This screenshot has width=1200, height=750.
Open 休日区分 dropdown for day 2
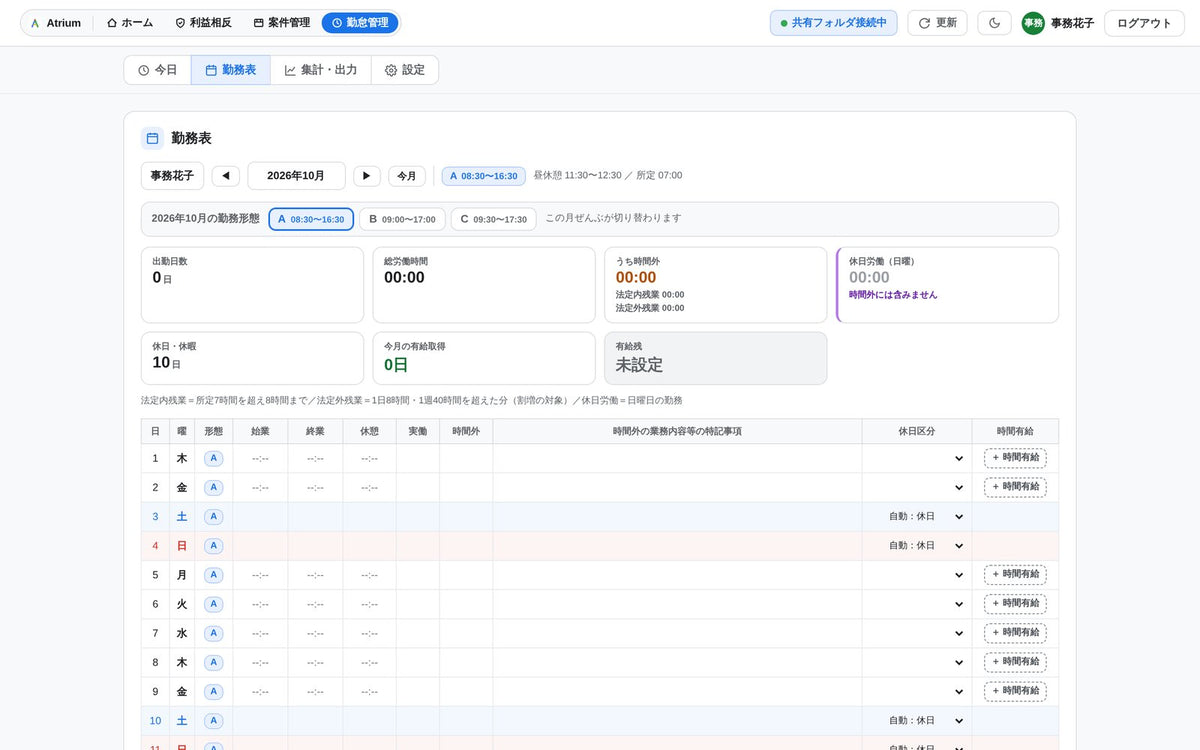(x=917, y=487)
